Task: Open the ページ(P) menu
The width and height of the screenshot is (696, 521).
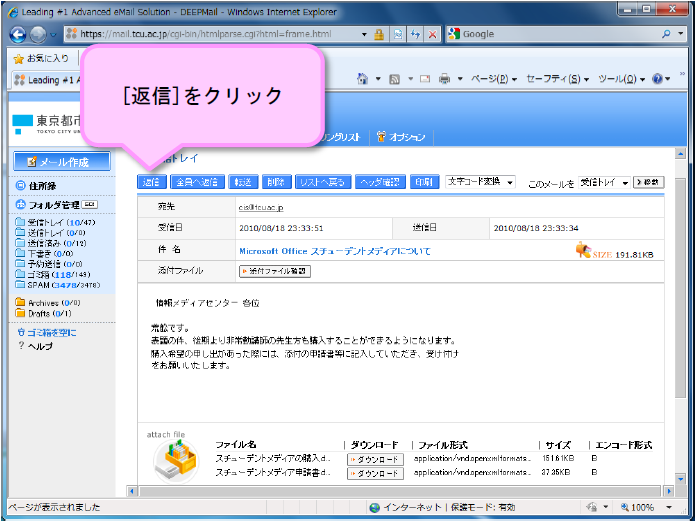Action: point(494,79)
